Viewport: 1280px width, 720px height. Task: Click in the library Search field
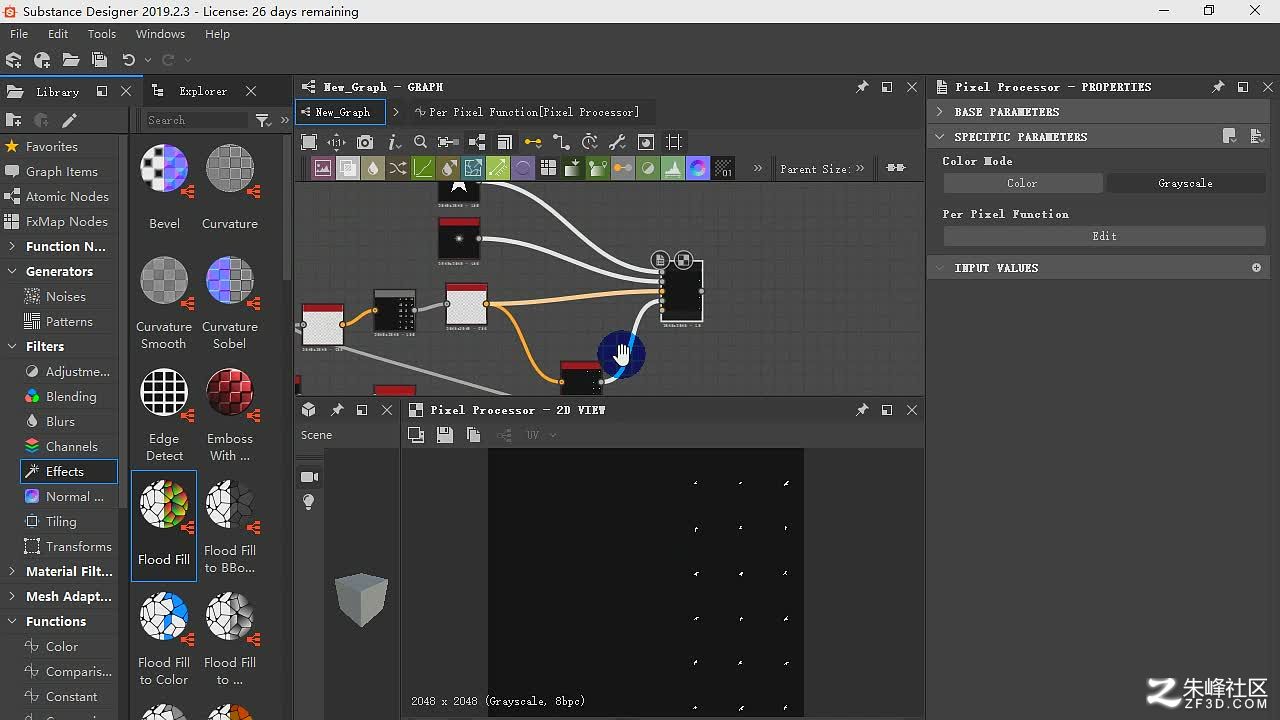(195, 120)
